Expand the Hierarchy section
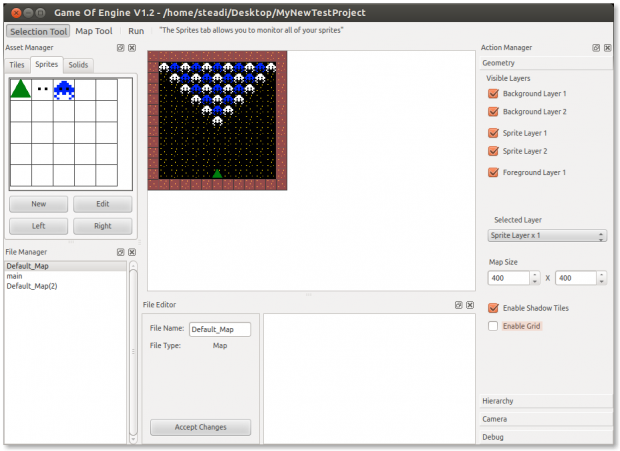Viewport: 620px width, 451px height. click(x=546, y=401)
